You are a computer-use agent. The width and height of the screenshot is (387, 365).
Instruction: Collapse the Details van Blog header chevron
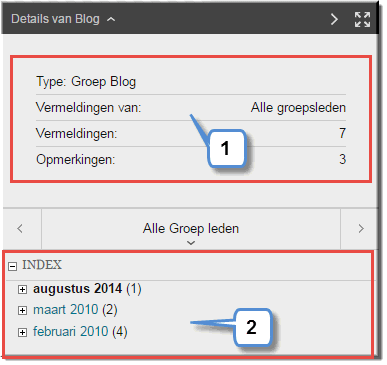[x=111, y=19]
